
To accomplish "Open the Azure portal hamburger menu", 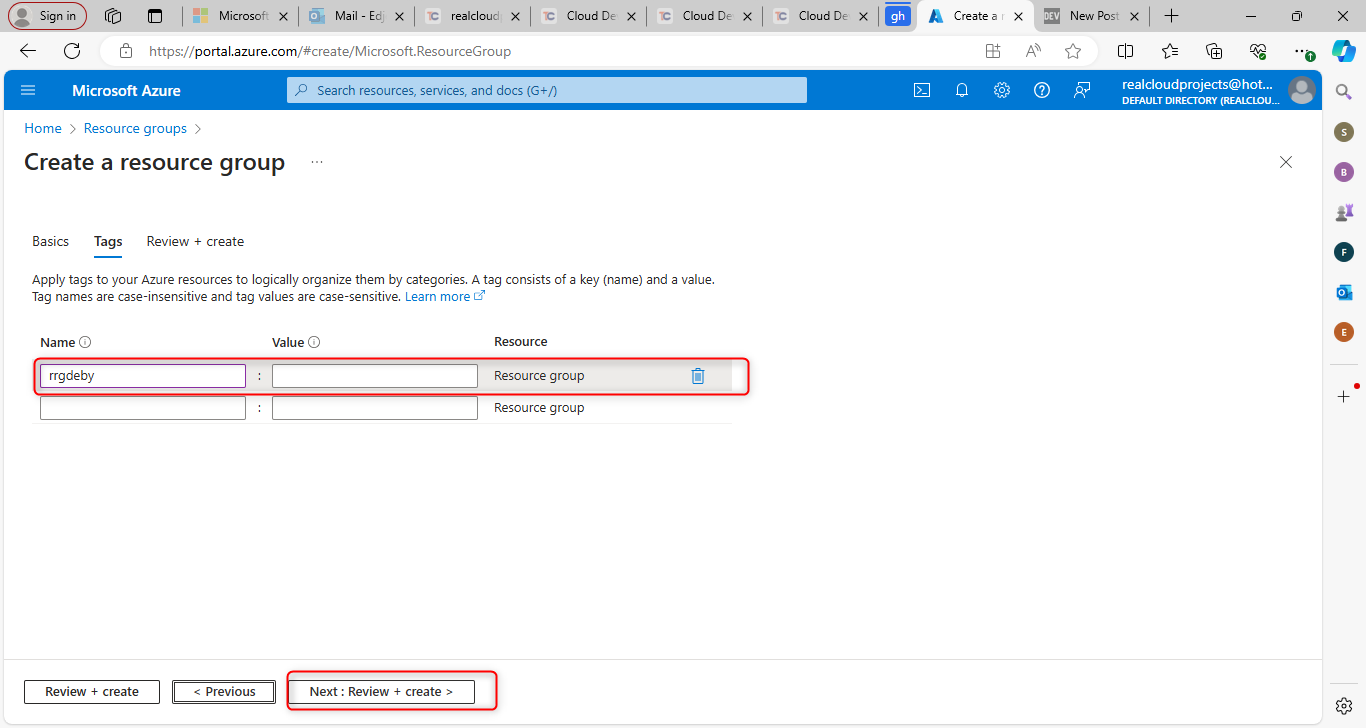I will 28,90.
